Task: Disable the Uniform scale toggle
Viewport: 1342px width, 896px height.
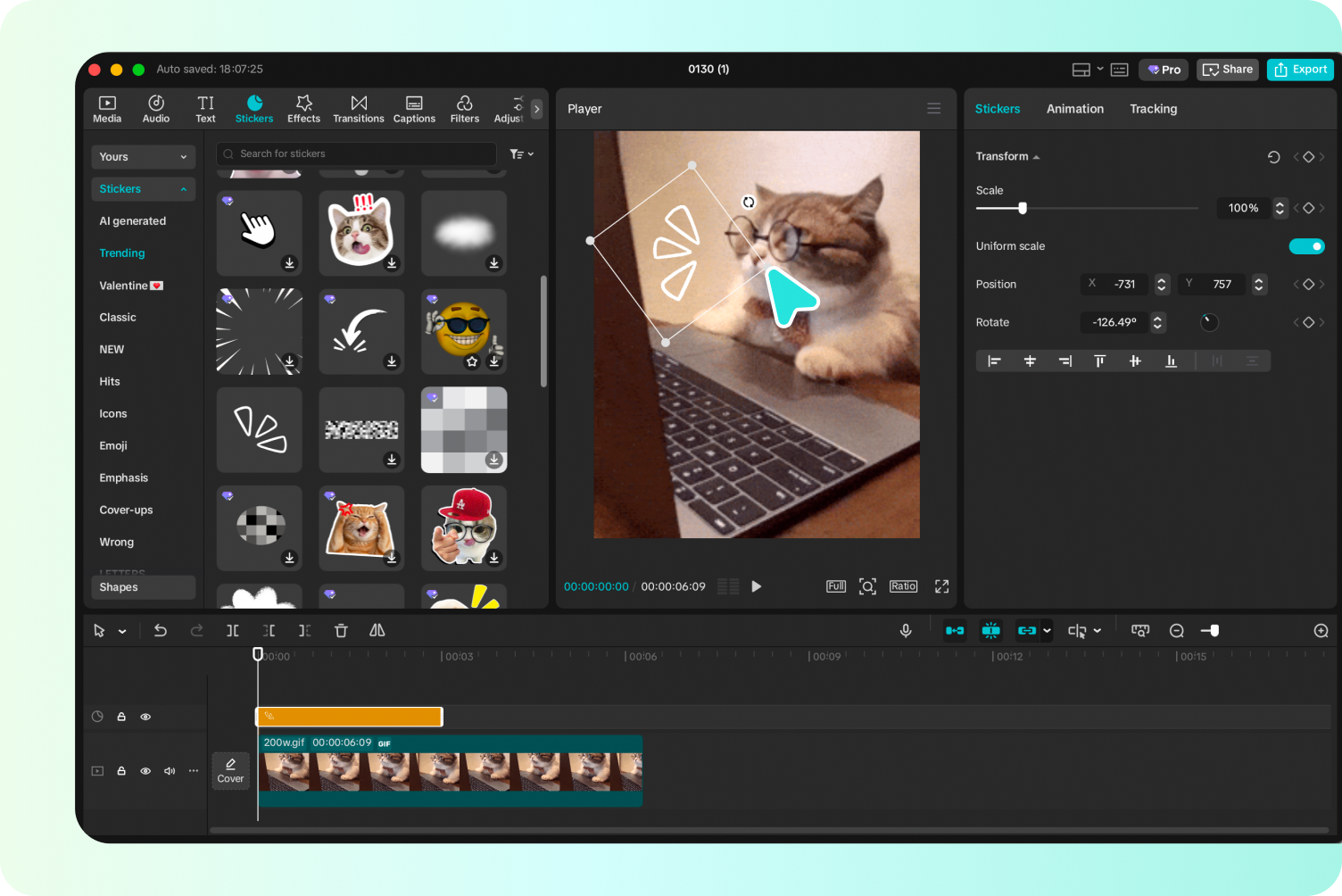Action: (1306, 245)
